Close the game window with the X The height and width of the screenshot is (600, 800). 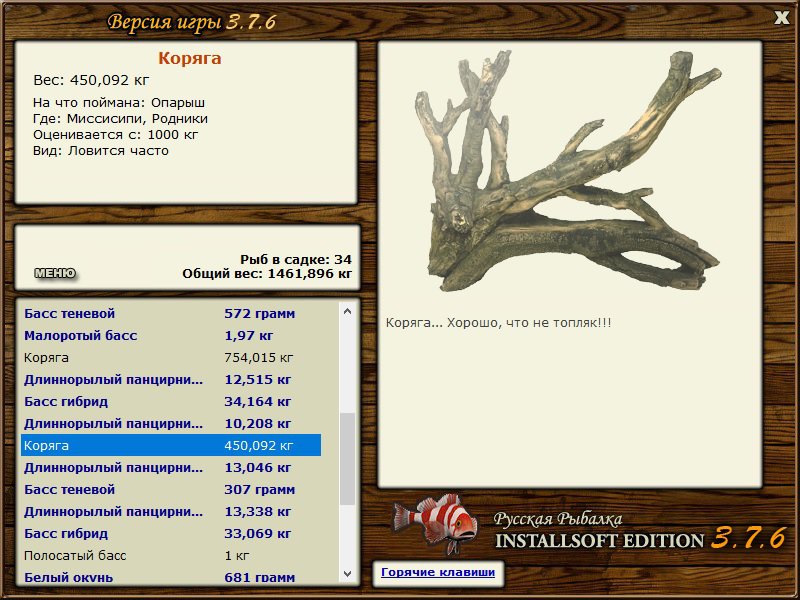pos(781,18)
